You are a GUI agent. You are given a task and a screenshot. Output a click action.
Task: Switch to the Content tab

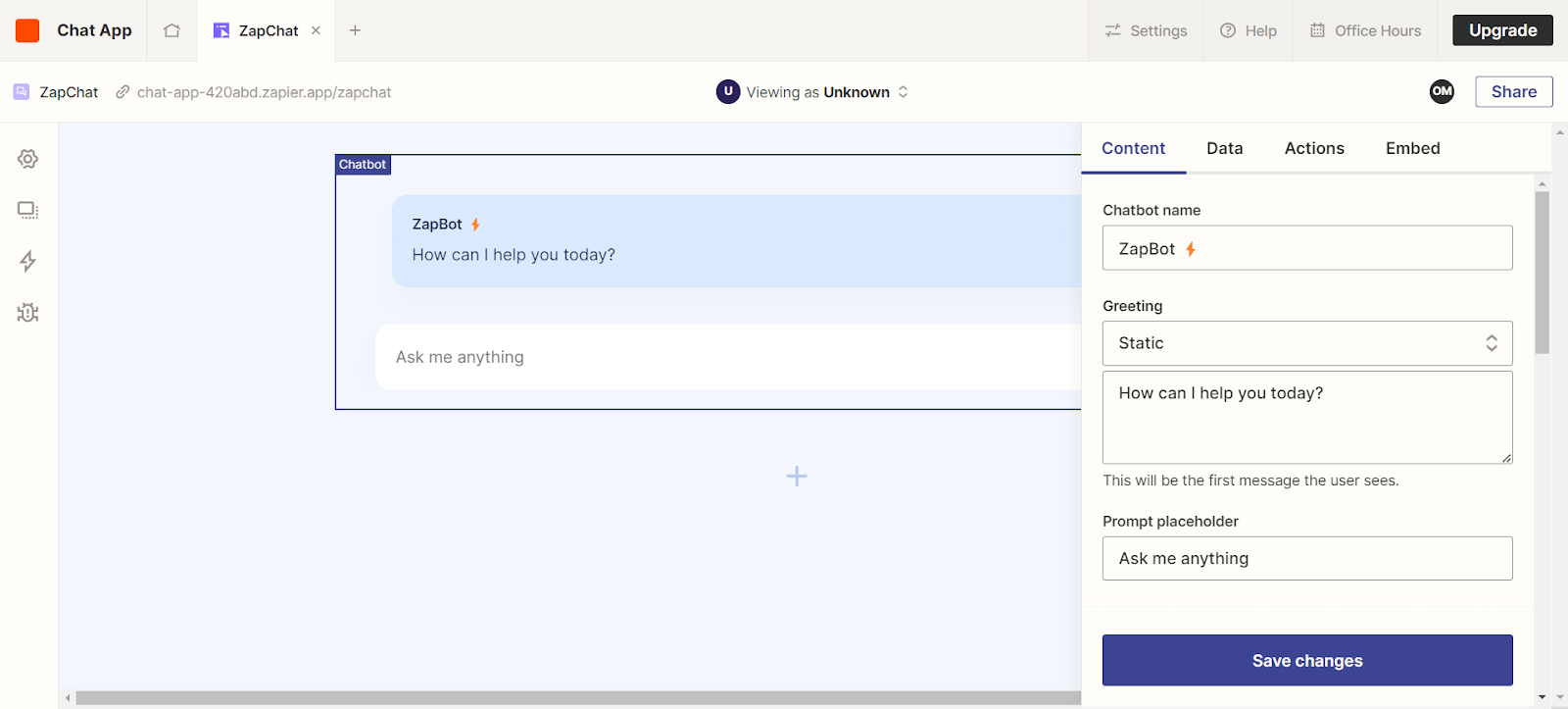click(x=1133, y=148)
